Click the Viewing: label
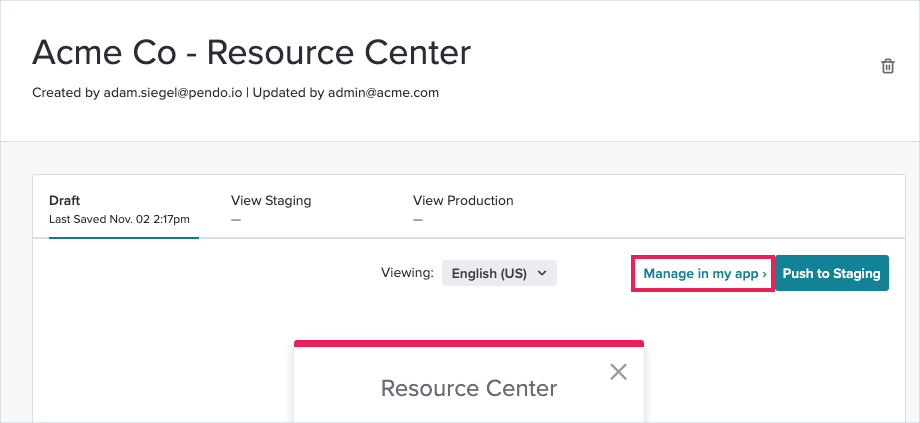Screen dimensions: 920x423 pyautogui.click(x=407, y=273)
